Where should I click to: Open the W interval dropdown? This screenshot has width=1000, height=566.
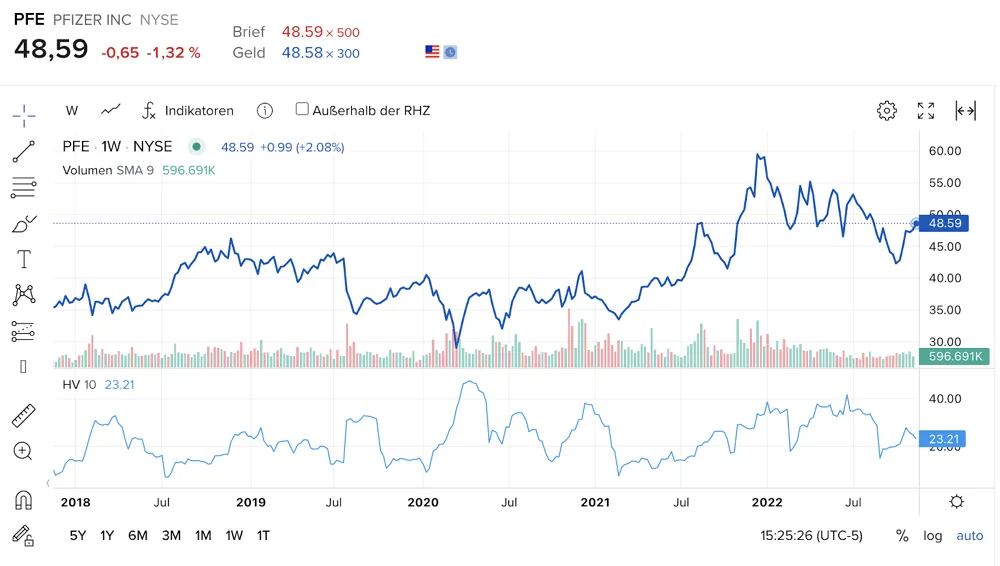click(x=71, y=110)
